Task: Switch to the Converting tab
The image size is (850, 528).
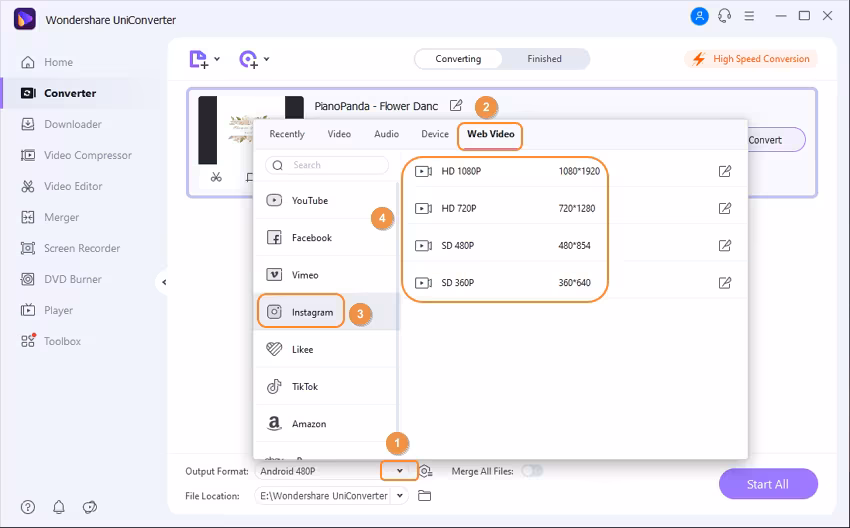Action: 458,59
